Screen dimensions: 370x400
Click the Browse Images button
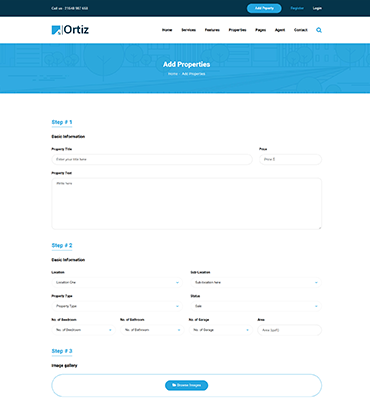[187, 385]
